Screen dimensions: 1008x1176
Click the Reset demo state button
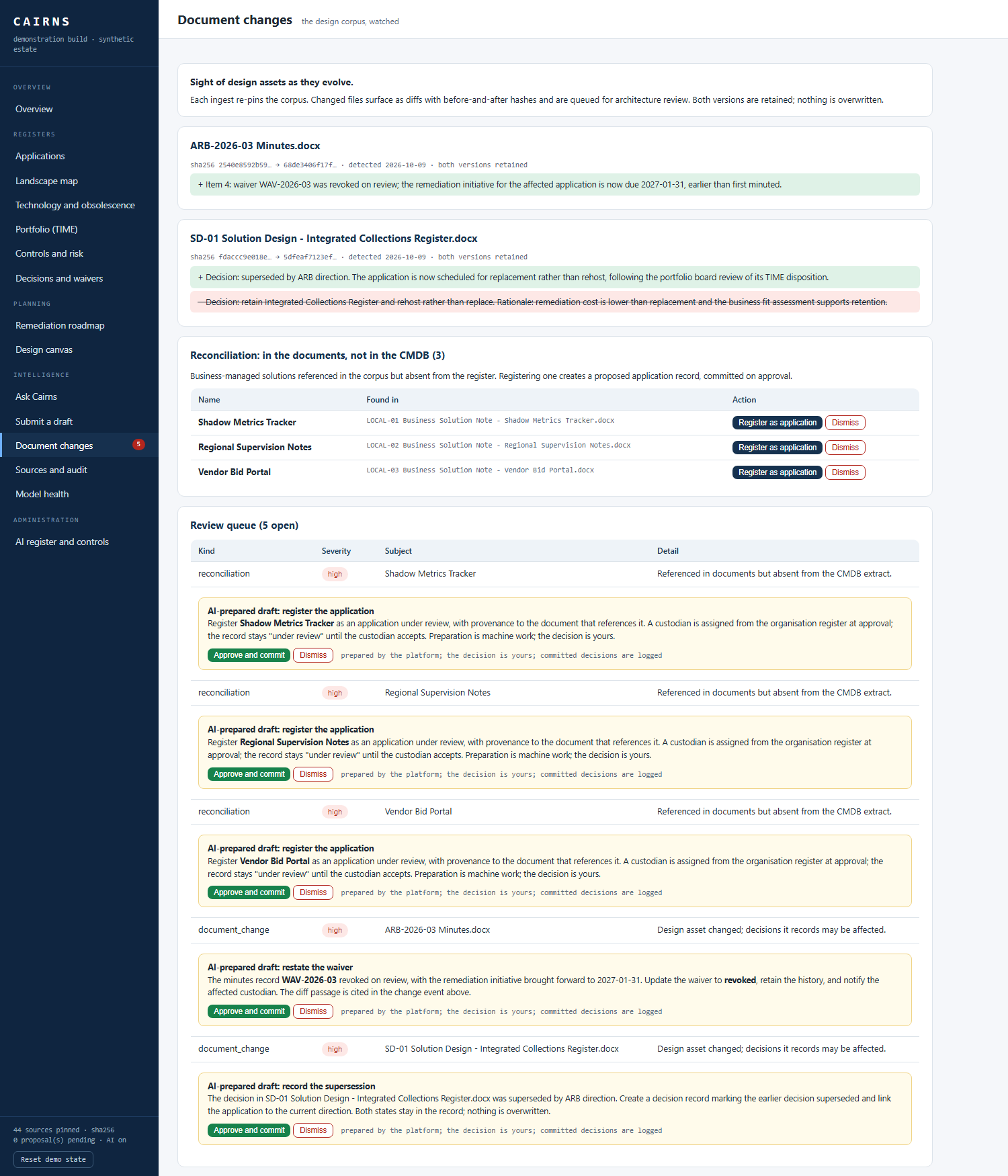tap(53, 1159)
